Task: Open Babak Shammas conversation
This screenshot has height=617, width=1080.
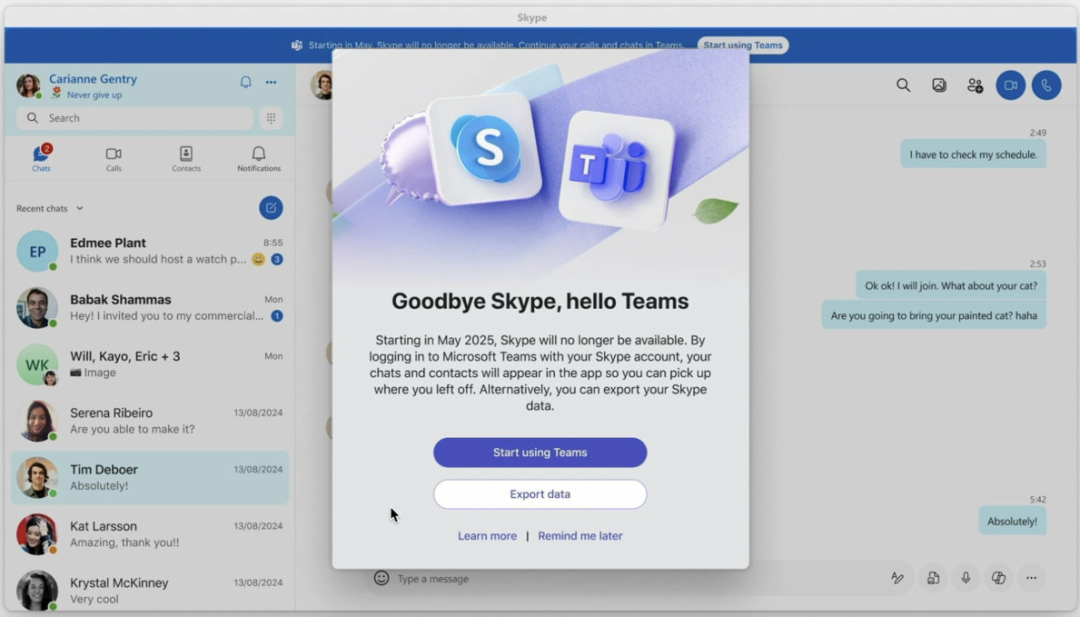Action: [x=149, y=308]
